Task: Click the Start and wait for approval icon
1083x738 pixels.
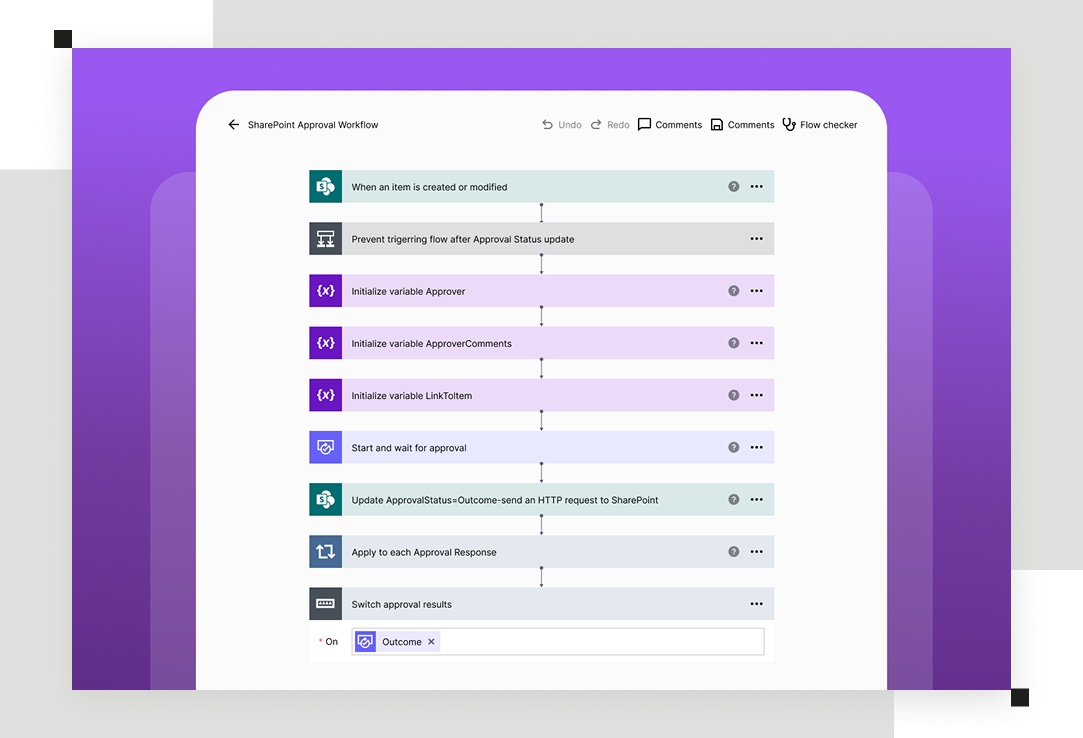Action: pyautogui.click(x=325, y=448)
